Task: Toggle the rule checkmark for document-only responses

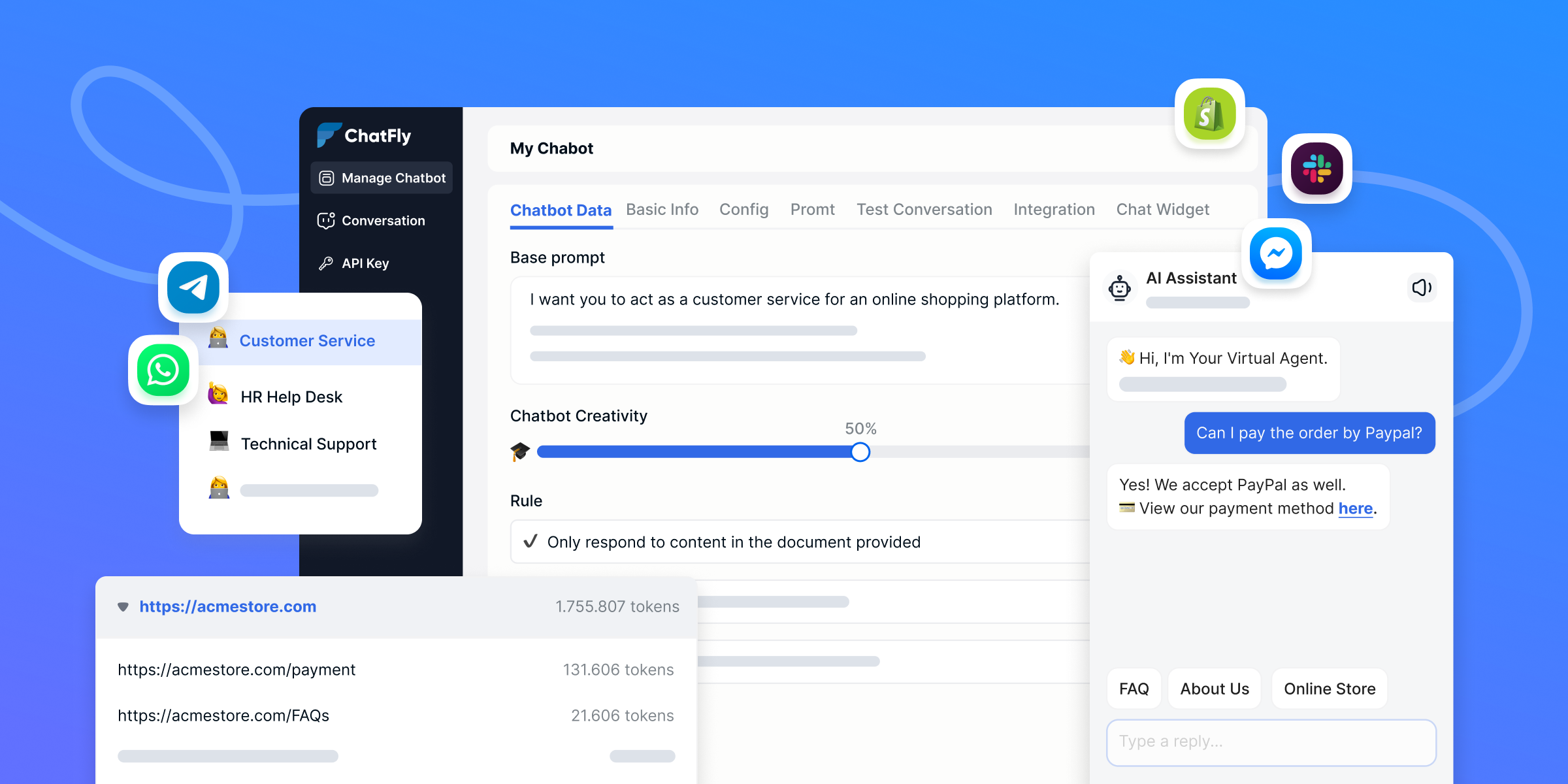Action: pos(531,542)
